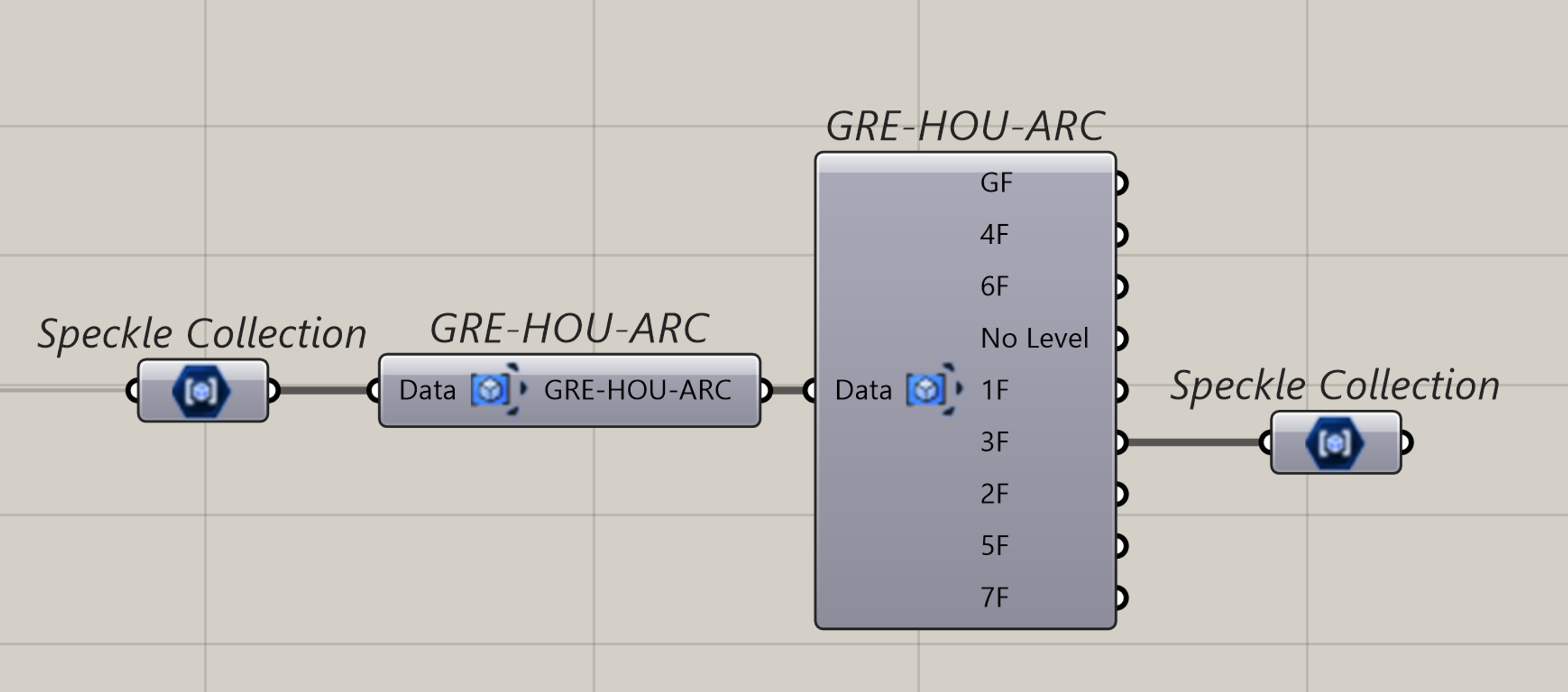
Task: Select the right Speckle Collection title text
Action: point(1335,386)
